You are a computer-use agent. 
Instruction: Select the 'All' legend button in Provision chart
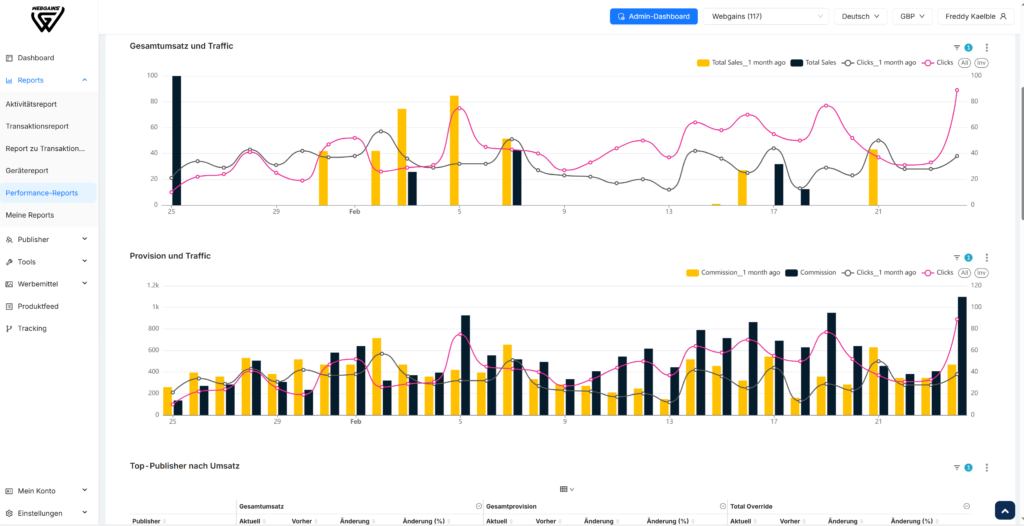pyautogui.click(x=964, y=272)
